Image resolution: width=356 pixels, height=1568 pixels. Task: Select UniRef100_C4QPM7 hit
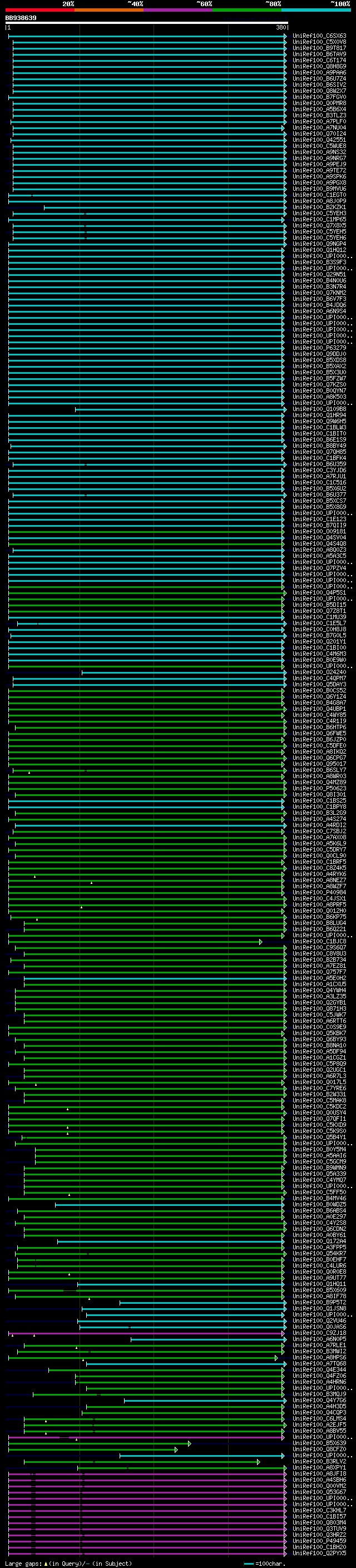pyautogui.click(x=319, y=679)
